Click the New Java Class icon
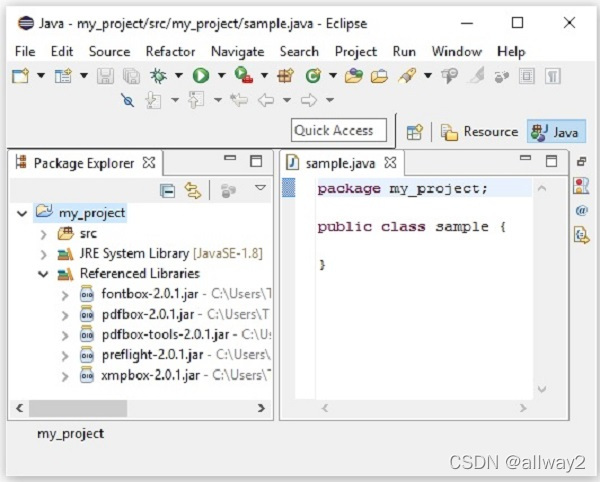This screenshot has height=482, width=600. coord(313,76)
